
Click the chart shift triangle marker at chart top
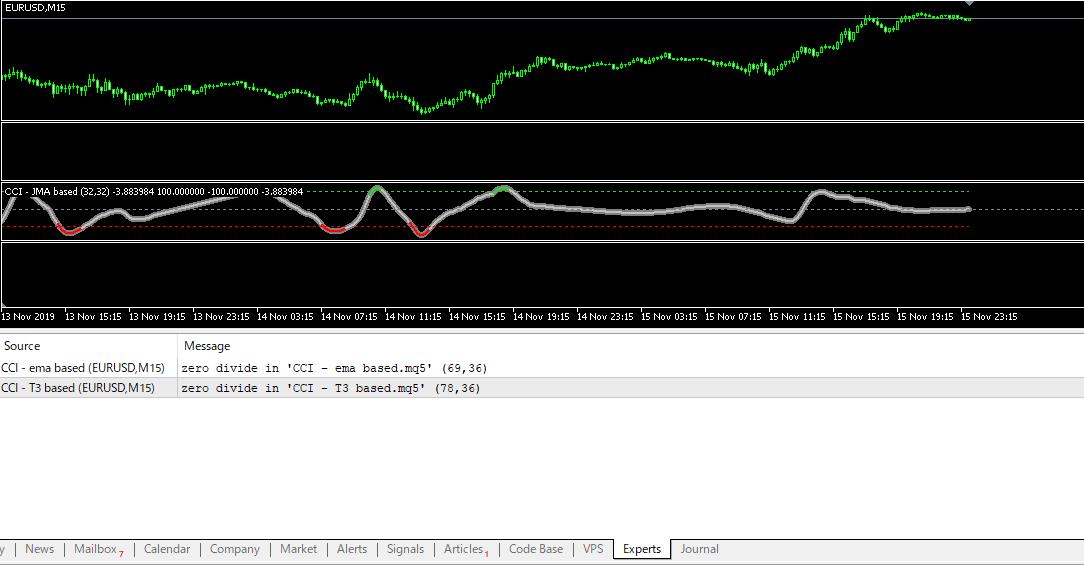tap(969, 3)
